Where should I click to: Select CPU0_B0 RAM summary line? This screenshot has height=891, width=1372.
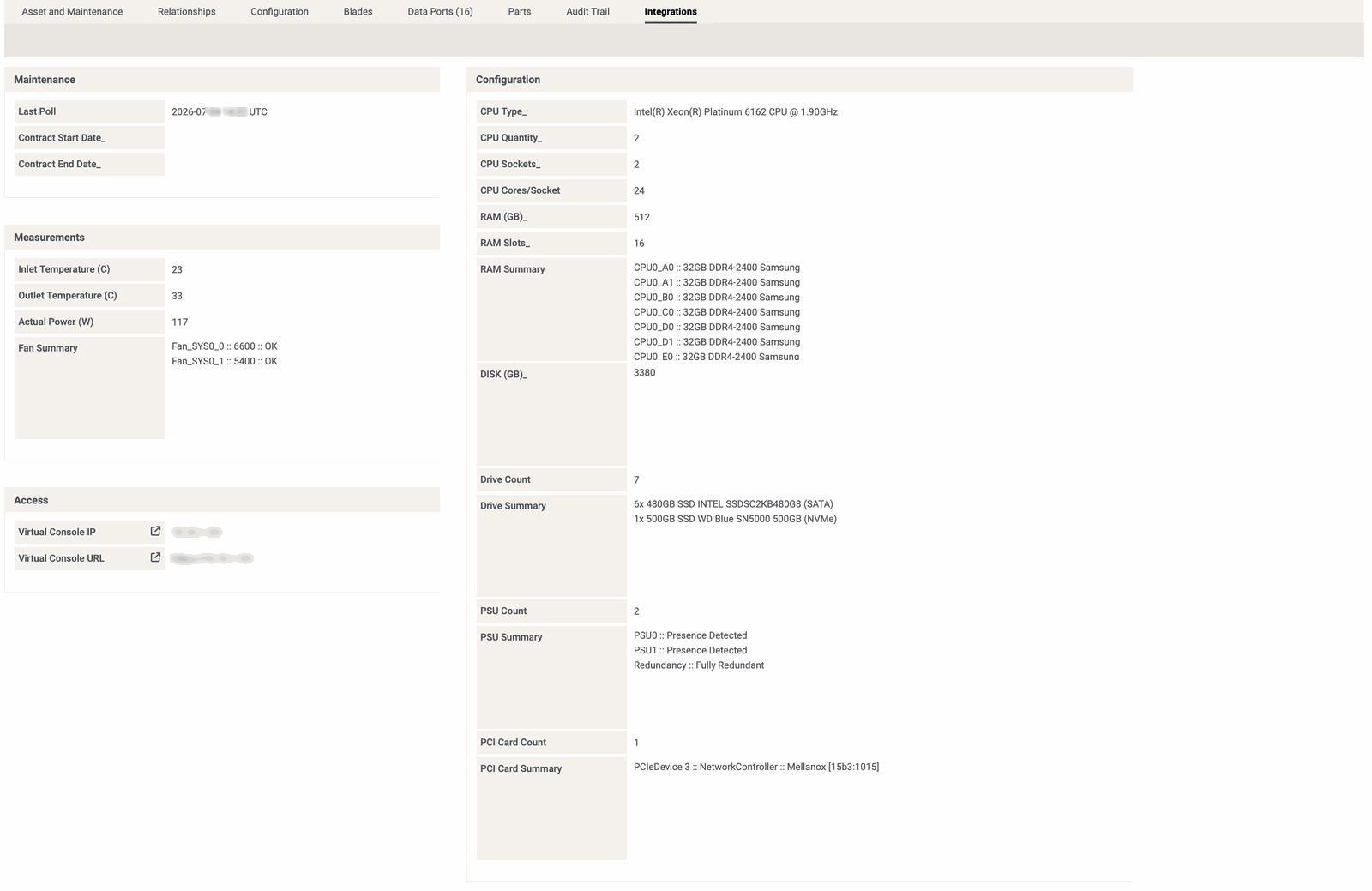717,298
